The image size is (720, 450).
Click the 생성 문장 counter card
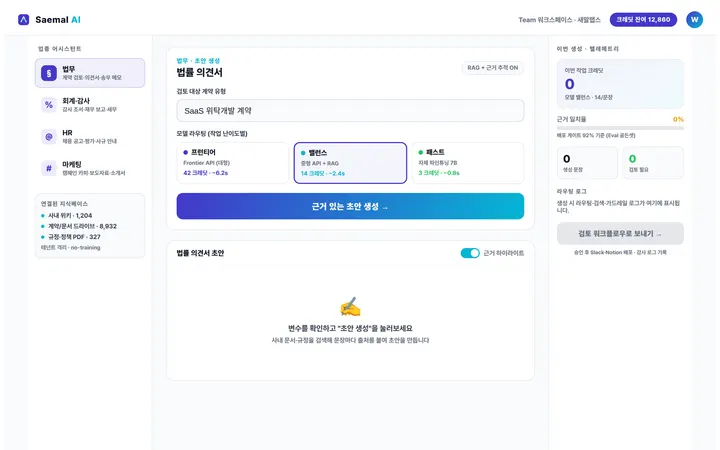[x=587, y=163]
